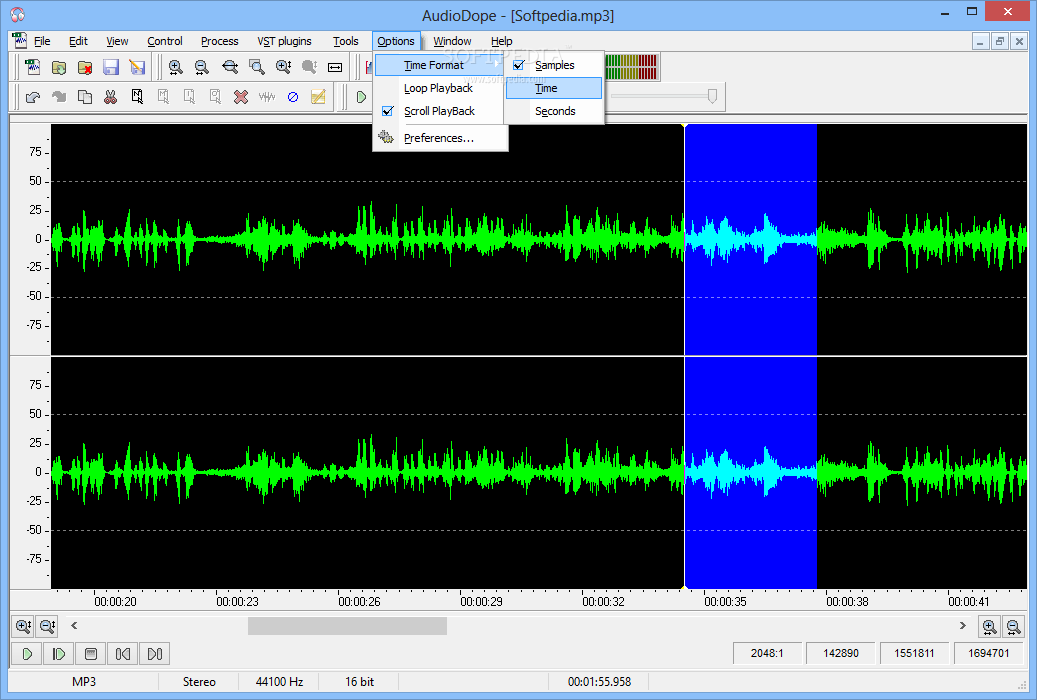Click the paste-to-new-file N icon
Viewport: 1037px width, 700px height.
tap(137, 97)
